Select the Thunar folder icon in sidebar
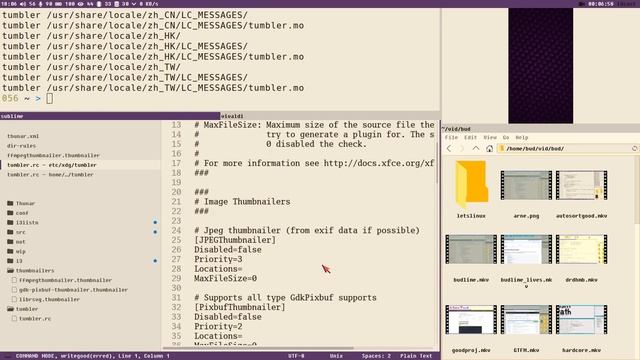Image resolution: width=640 pixels, height=360 pixels. coord(10,203)
